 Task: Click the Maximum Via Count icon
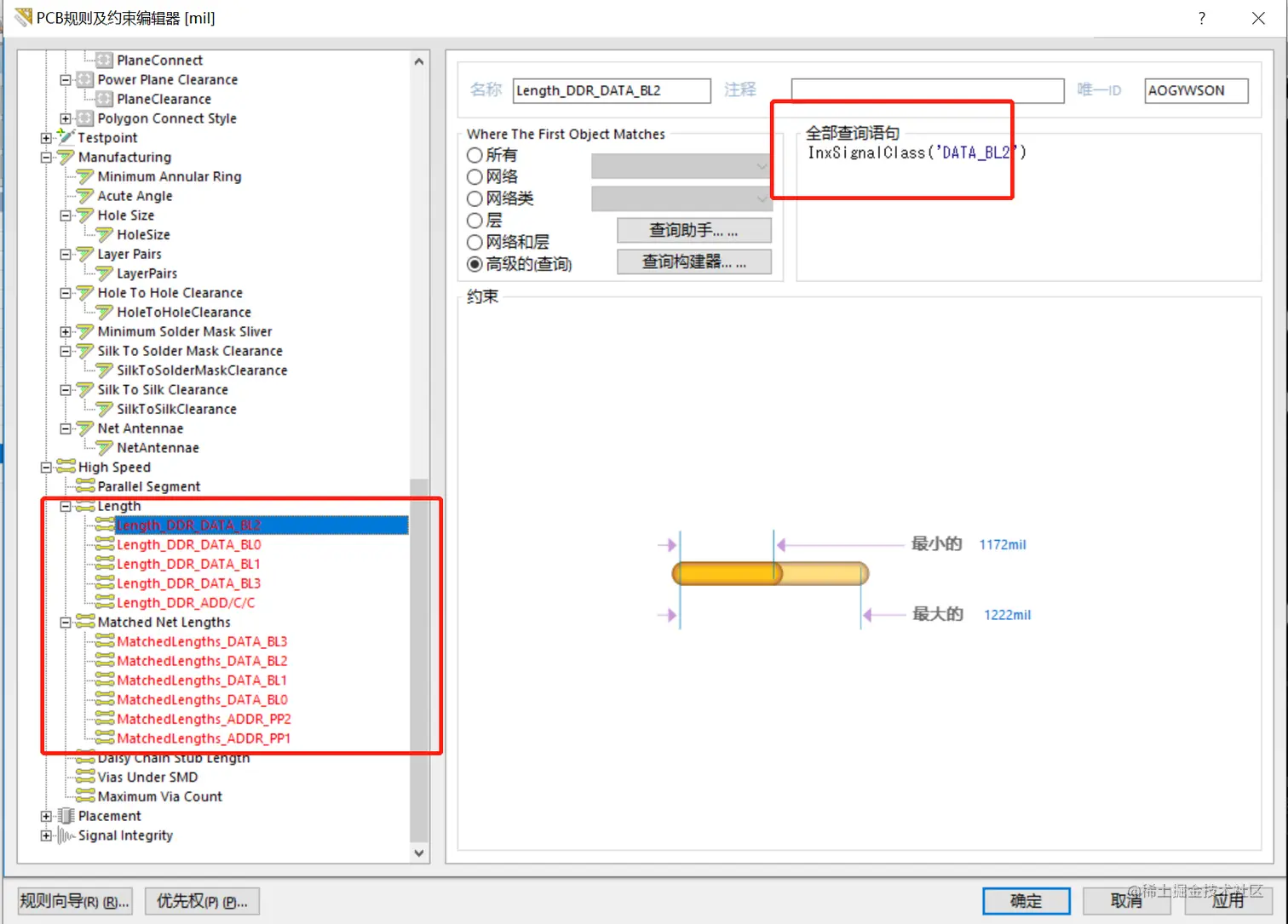coord(85,796)
